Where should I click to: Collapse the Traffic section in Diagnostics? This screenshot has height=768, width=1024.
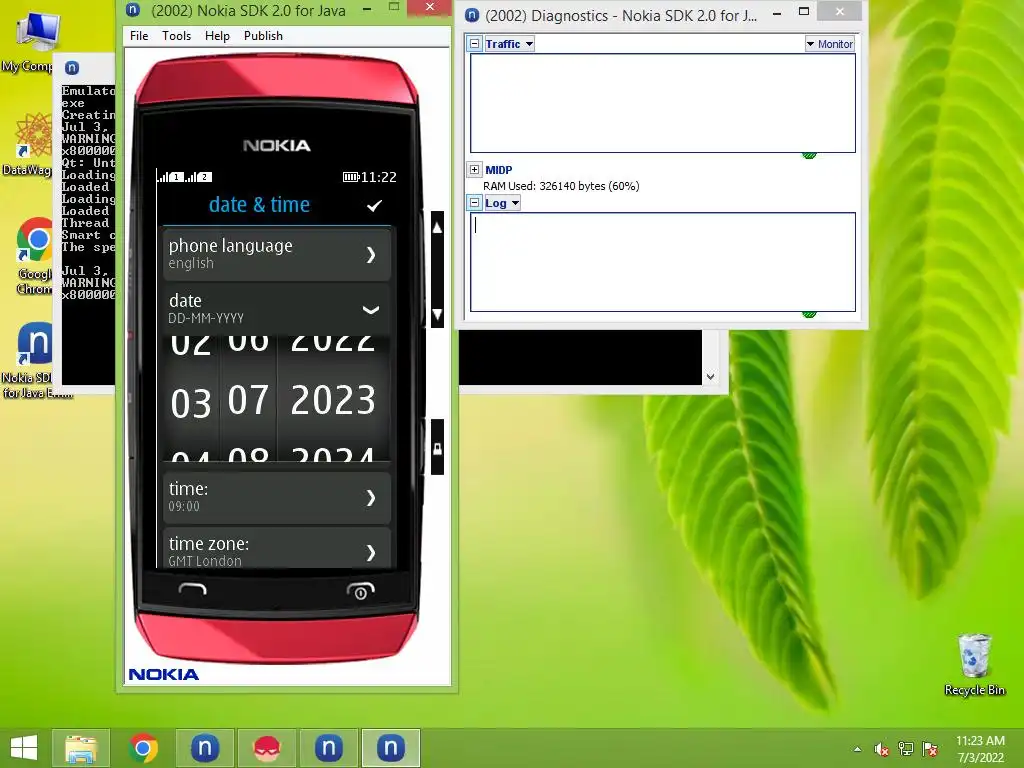tap(475, 44)
